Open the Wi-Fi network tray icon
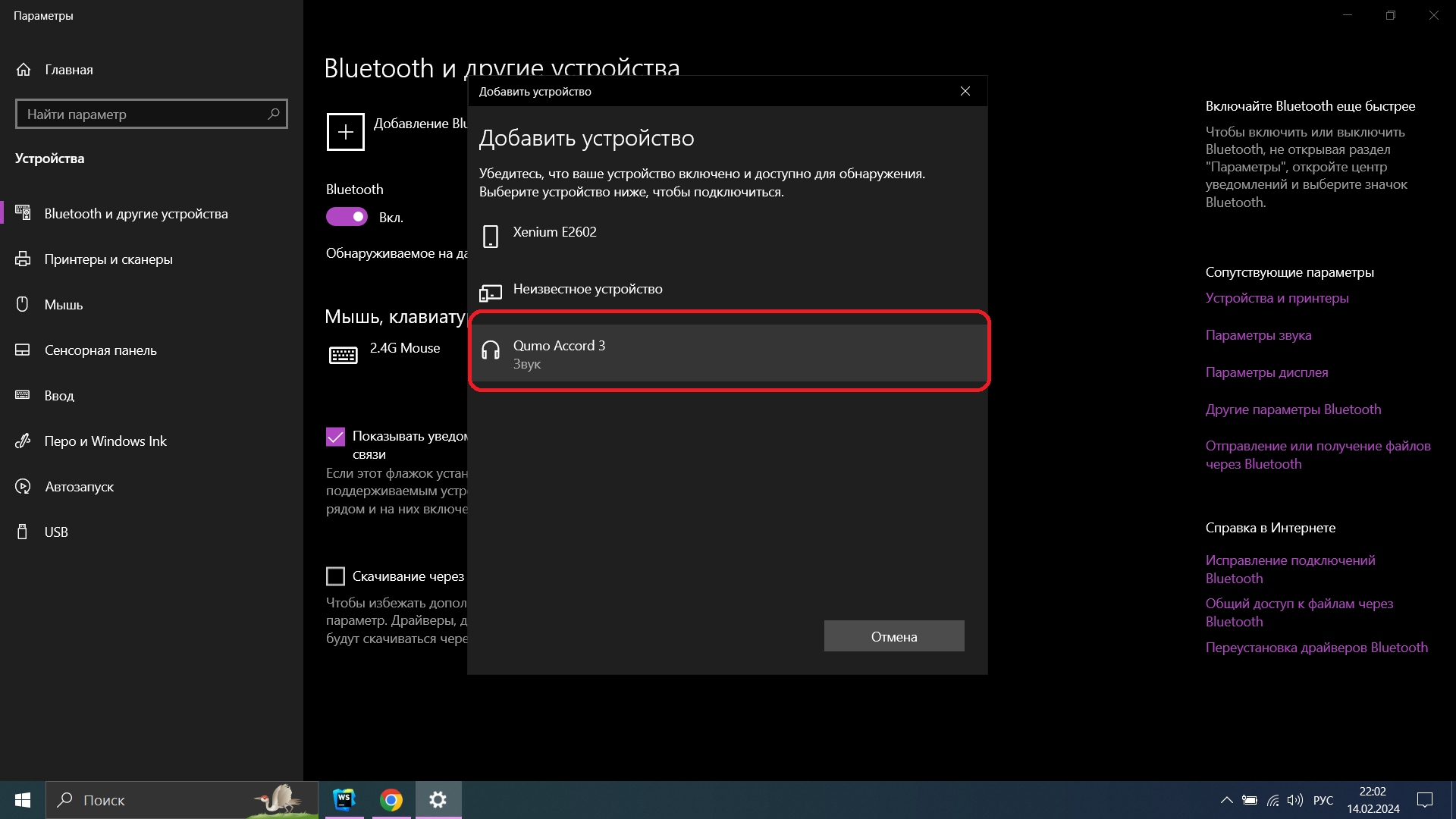The height and width of the screenshot is (819, 1456). tap(1273, 800)
